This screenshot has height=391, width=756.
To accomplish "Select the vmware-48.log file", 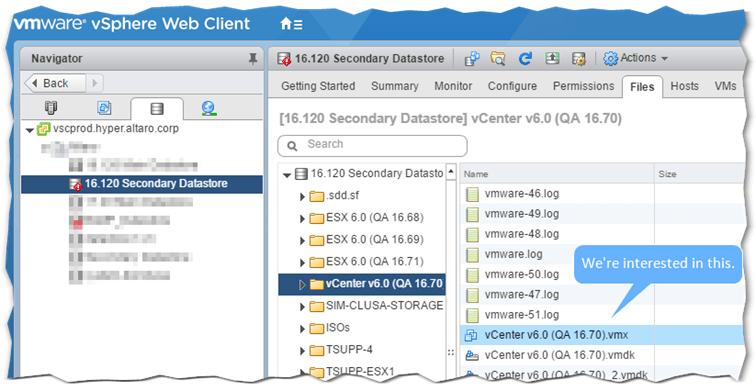I will pyautogui.click(x=522, y=234).
